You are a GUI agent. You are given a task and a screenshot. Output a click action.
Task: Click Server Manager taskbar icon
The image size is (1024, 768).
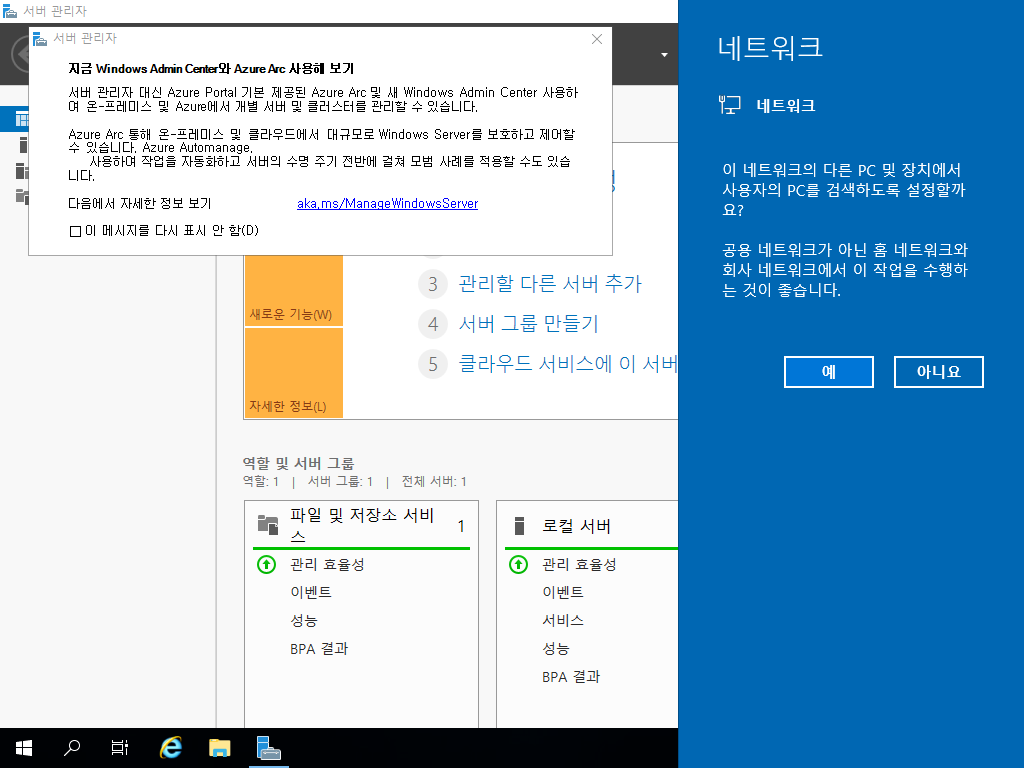268,748
